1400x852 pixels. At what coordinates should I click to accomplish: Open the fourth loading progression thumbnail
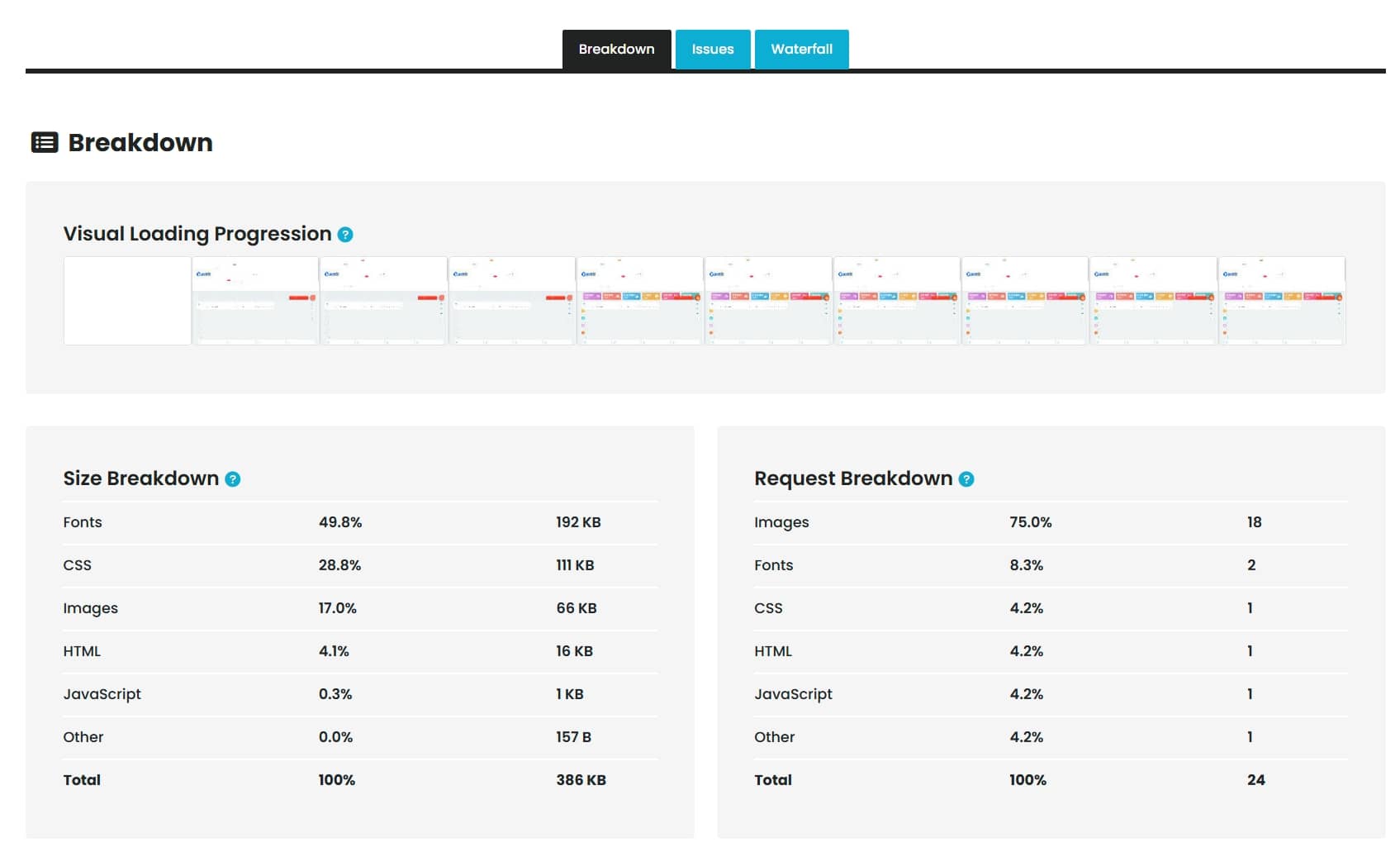[511, 301]
